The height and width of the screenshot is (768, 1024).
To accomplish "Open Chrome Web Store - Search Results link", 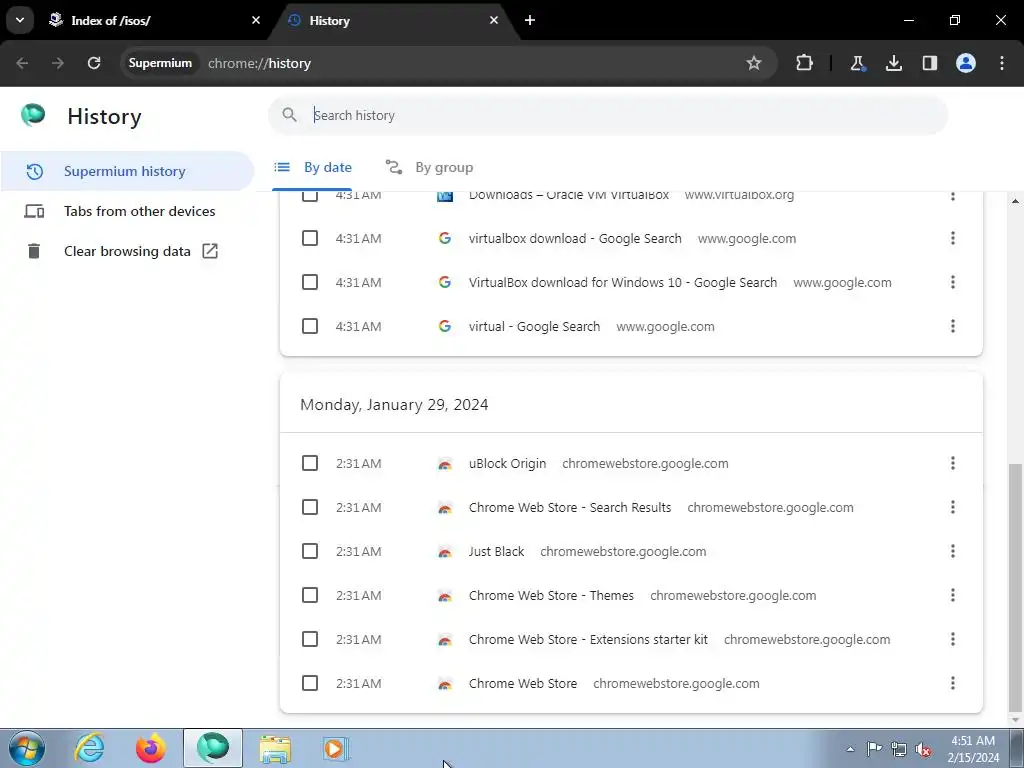I will point(569,507).
